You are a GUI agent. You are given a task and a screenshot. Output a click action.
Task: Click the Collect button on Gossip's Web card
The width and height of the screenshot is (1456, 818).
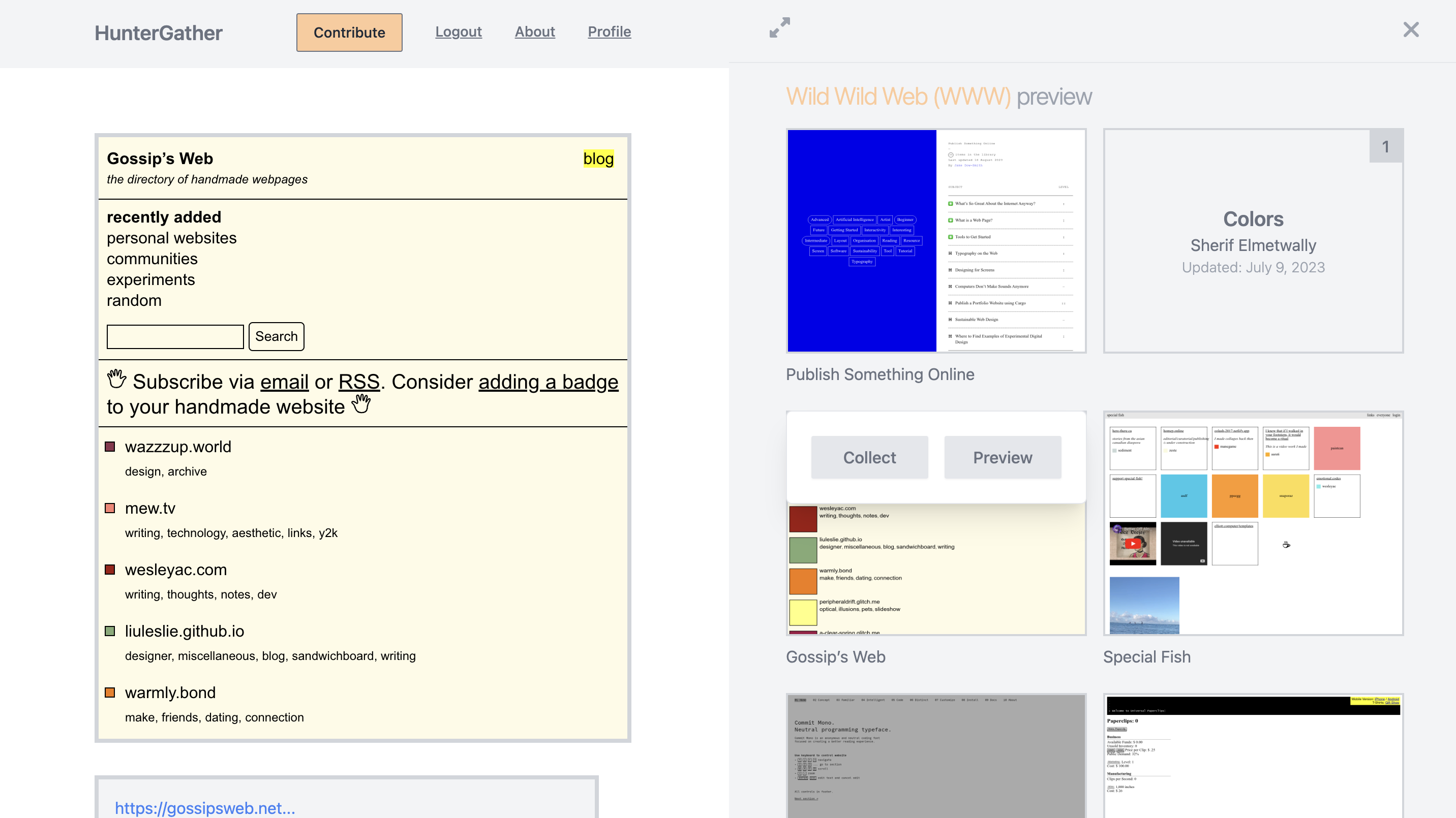click(x=869, y=457)
